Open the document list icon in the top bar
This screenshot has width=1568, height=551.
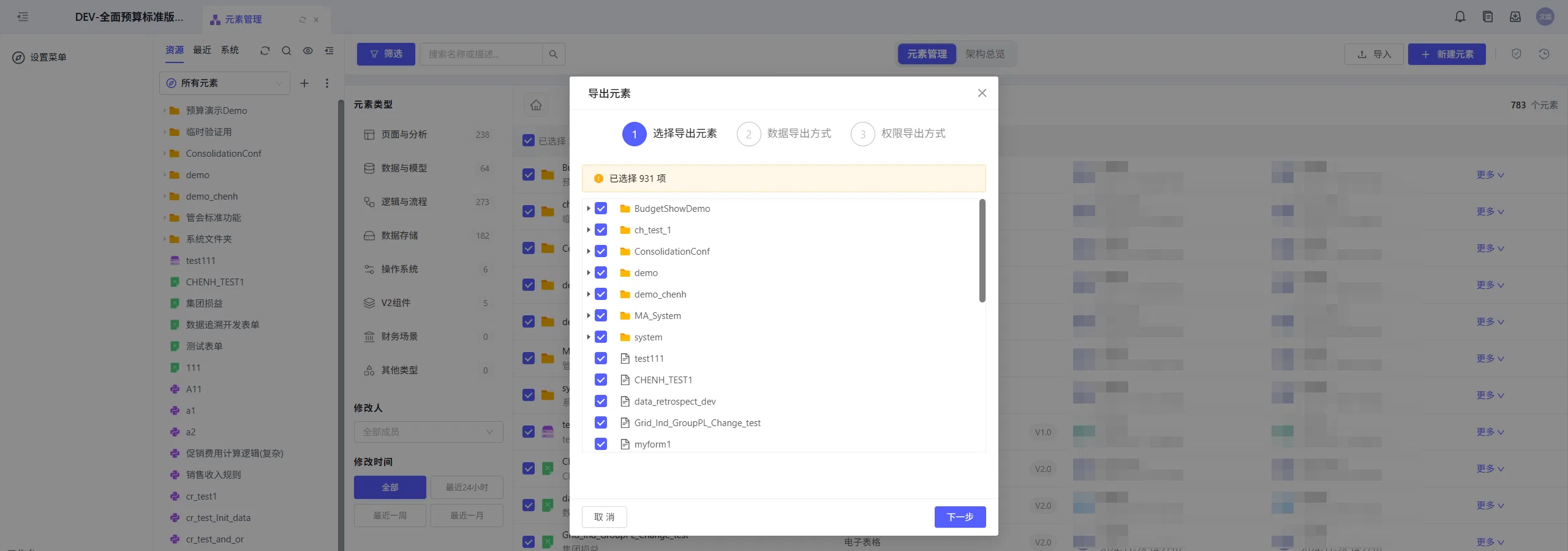click(1487, 17)
